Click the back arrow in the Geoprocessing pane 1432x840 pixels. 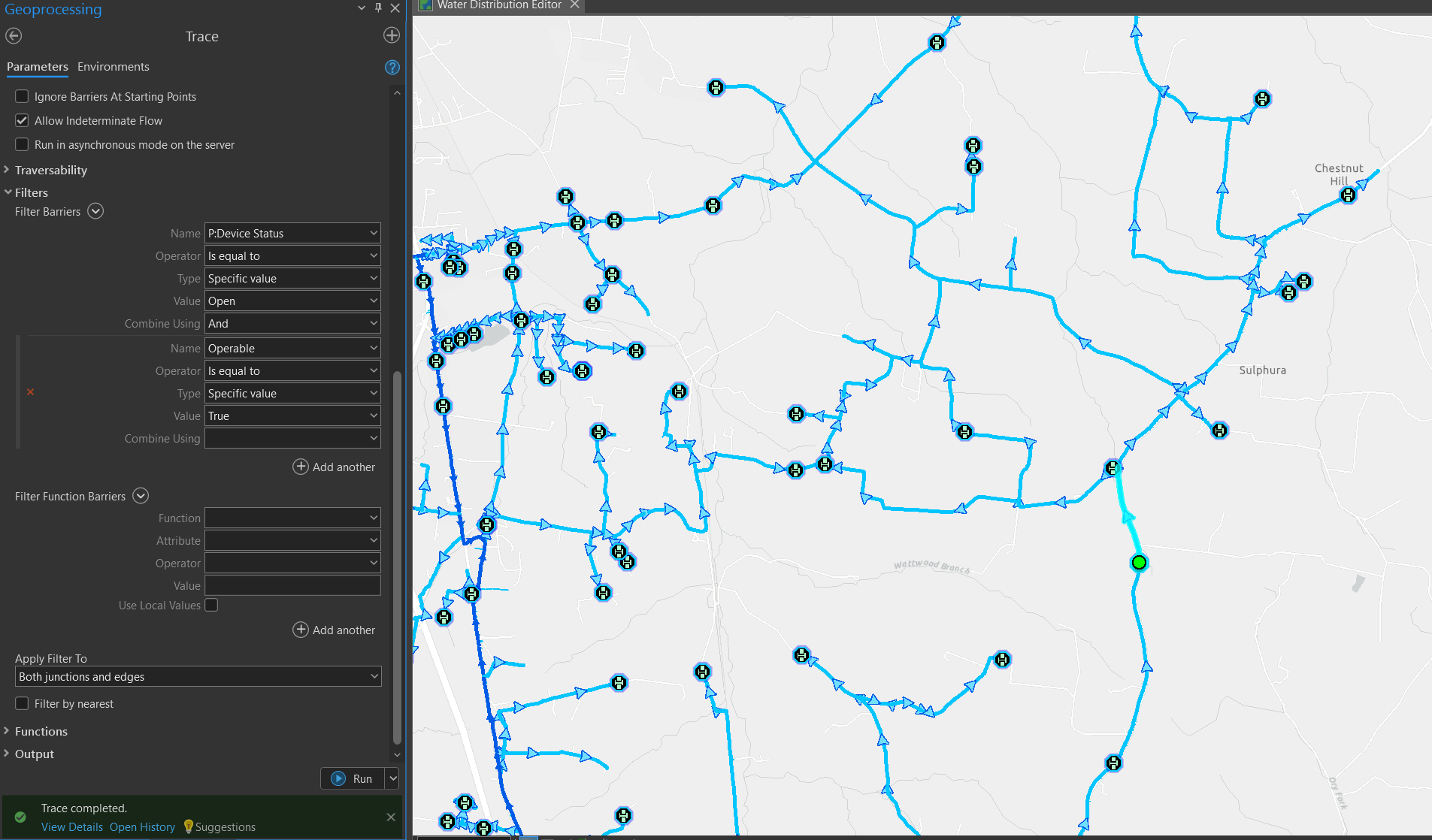13,35
